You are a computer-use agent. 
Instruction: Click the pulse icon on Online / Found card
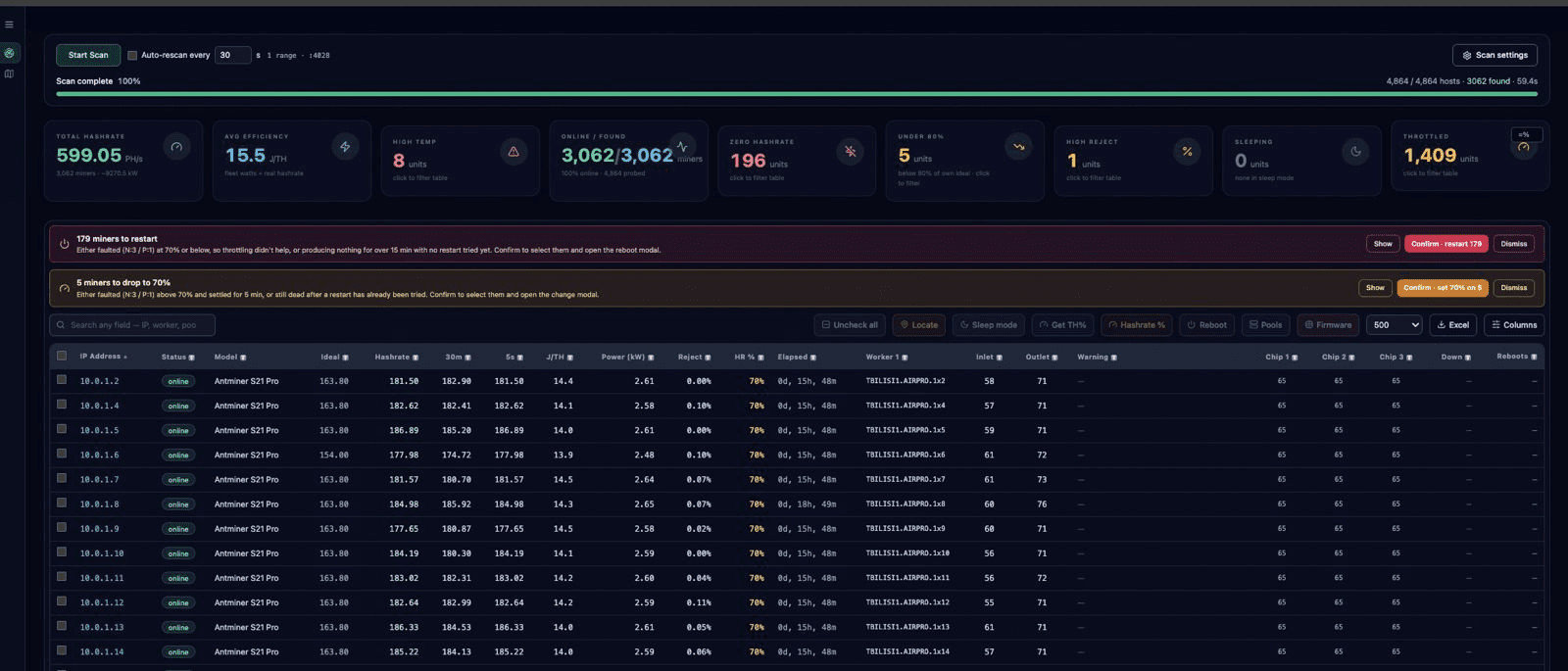click(x=682, y=147)
